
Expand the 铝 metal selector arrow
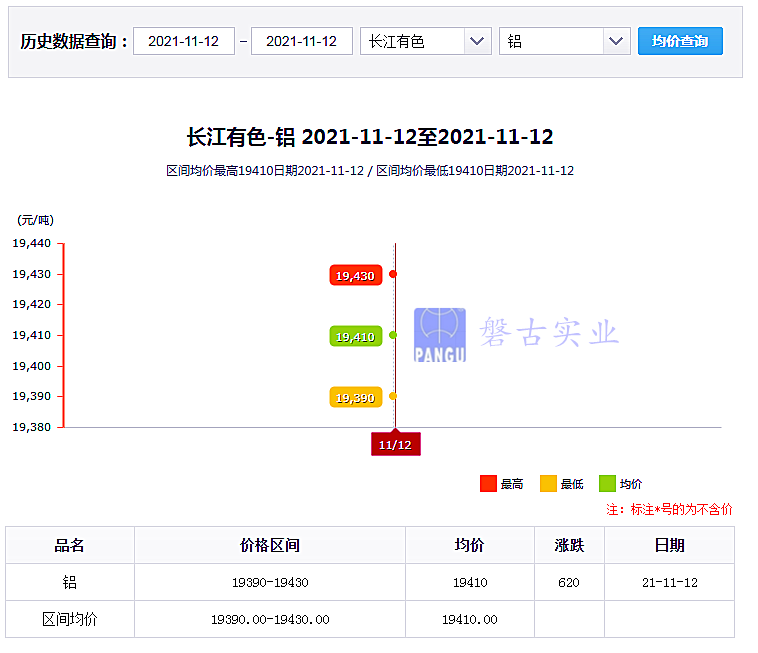coord(616,41)
